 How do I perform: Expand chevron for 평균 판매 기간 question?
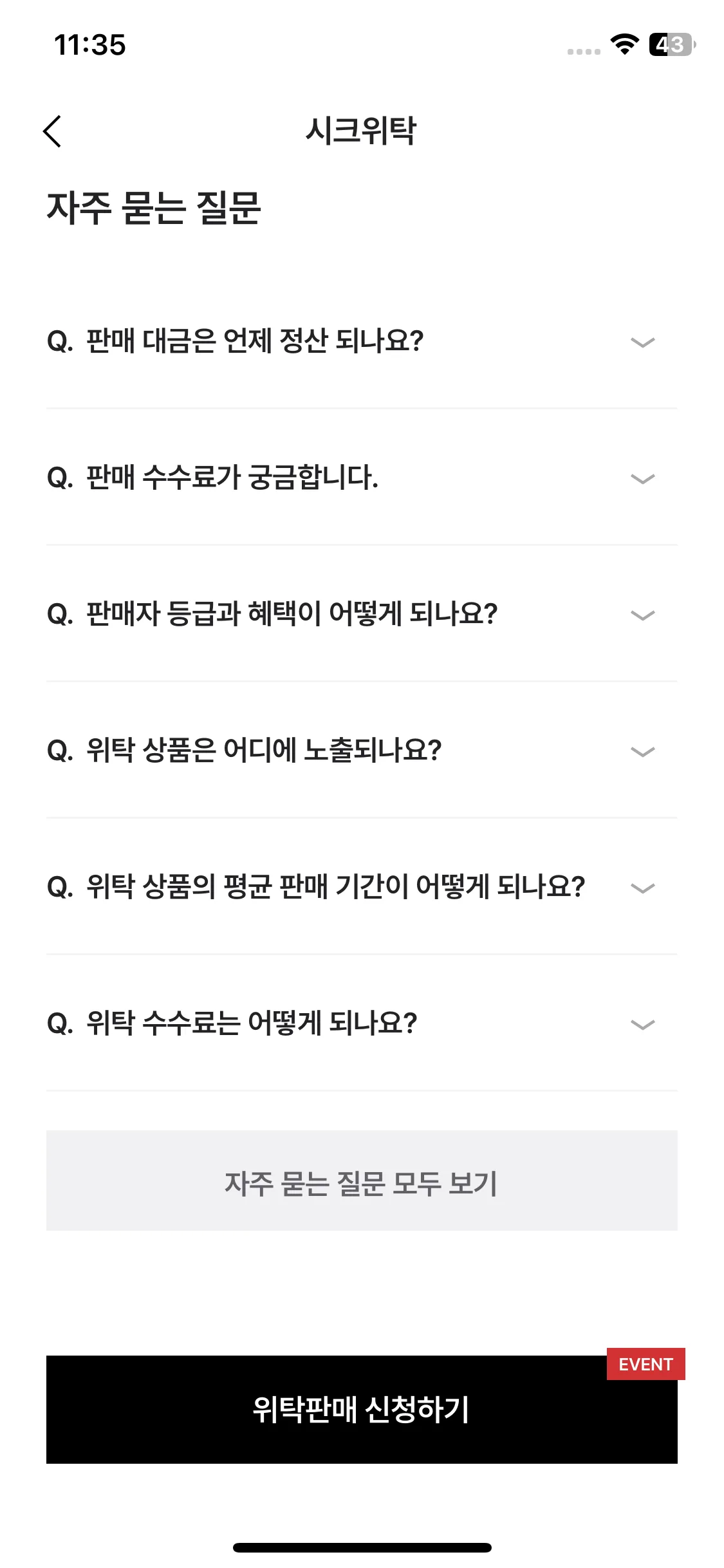point(642,888)
